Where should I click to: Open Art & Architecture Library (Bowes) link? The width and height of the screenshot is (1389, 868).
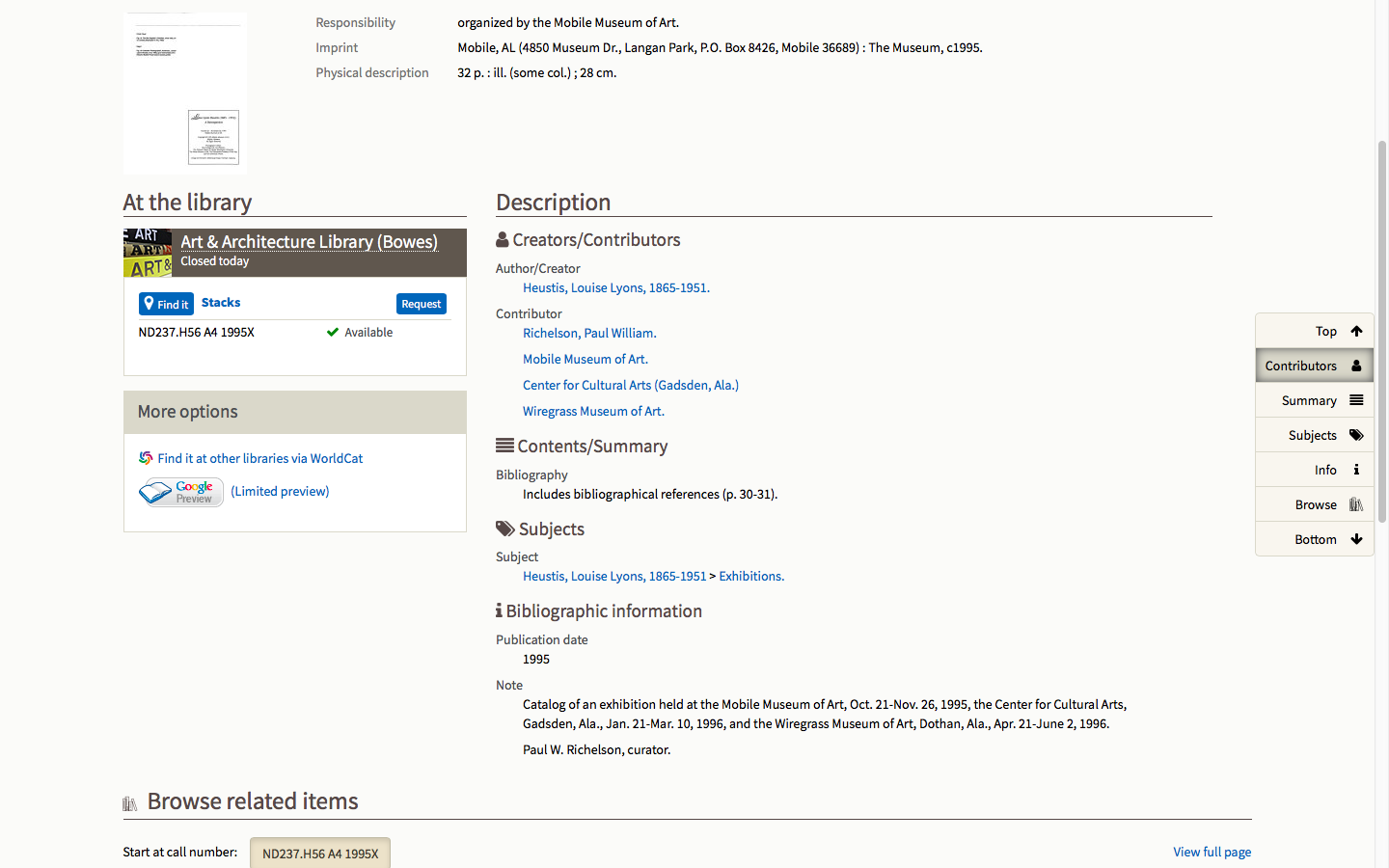tap(309, 241)
